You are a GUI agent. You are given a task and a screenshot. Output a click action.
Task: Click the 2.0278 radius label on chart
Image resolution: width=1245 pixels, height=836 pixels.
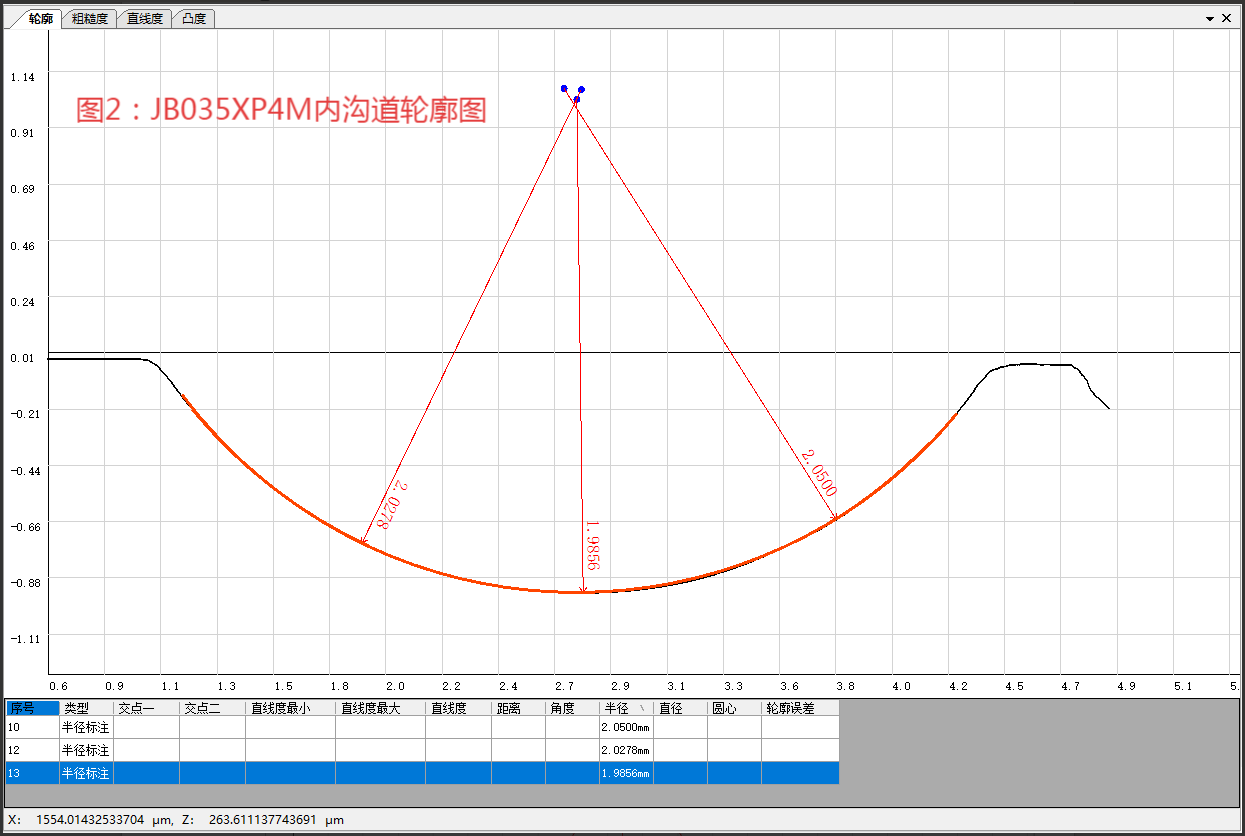[392, 505]
